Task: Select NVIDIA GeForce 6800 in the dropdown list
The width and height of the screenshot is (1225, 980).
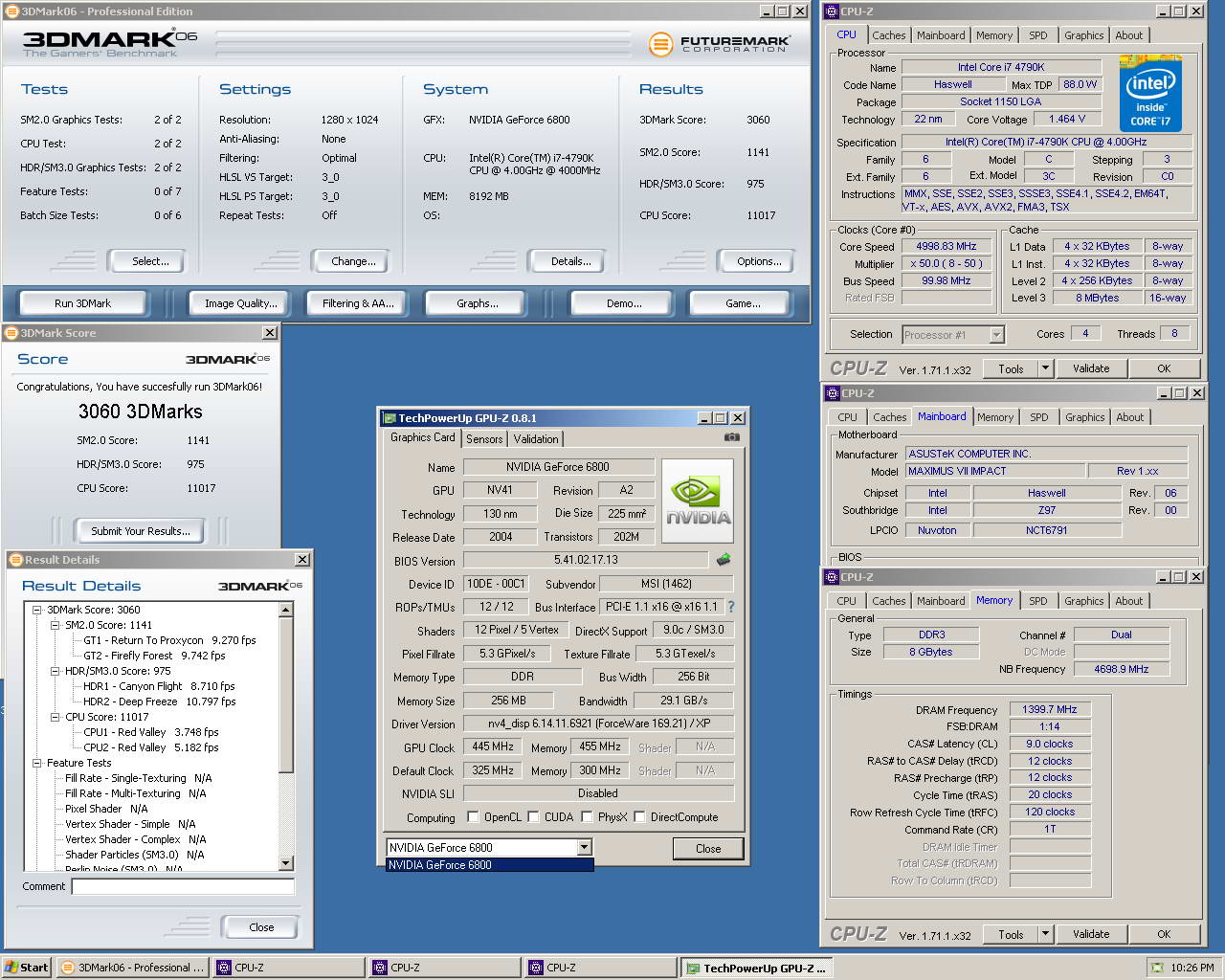Action: (489, 865)
